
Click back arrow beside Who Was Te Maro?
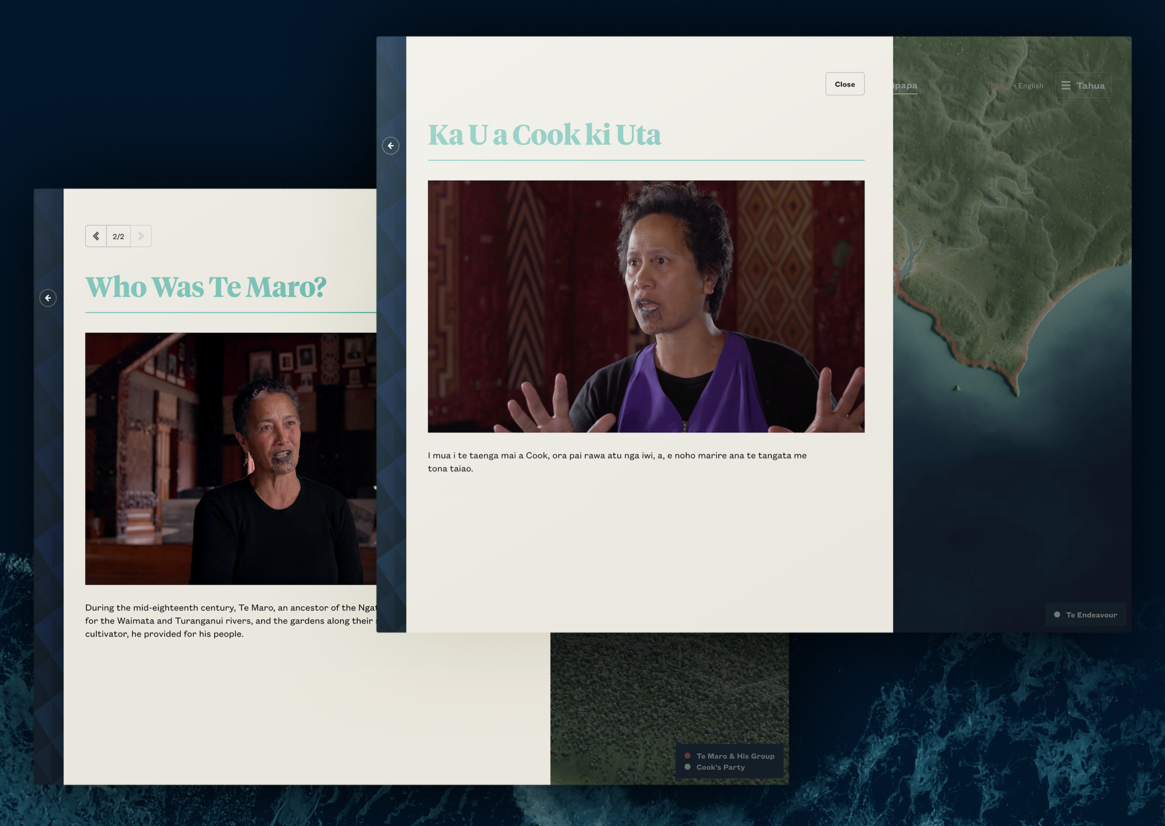click(x=48, y=298)
